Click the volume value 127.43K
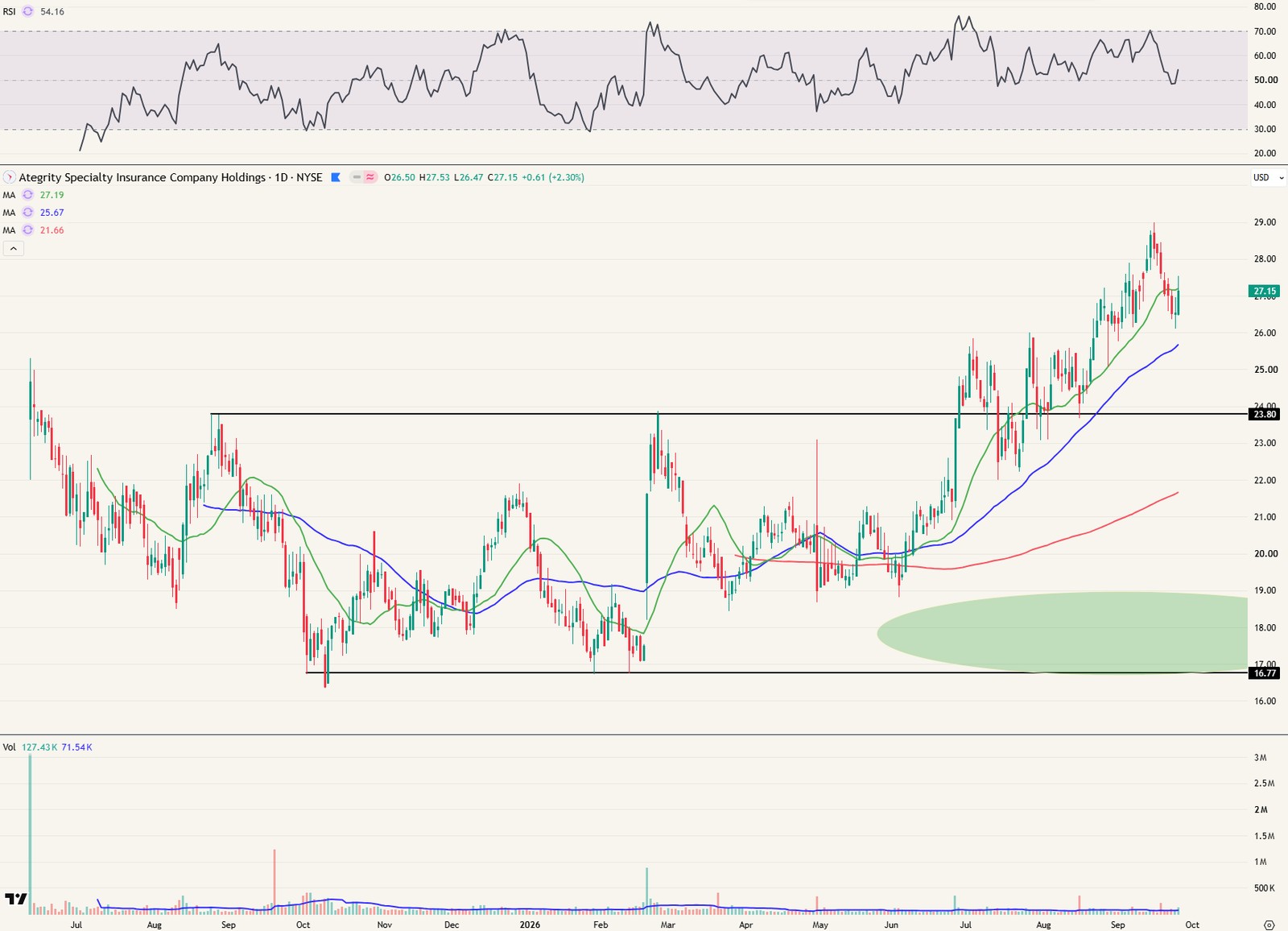 coord(39,747)
